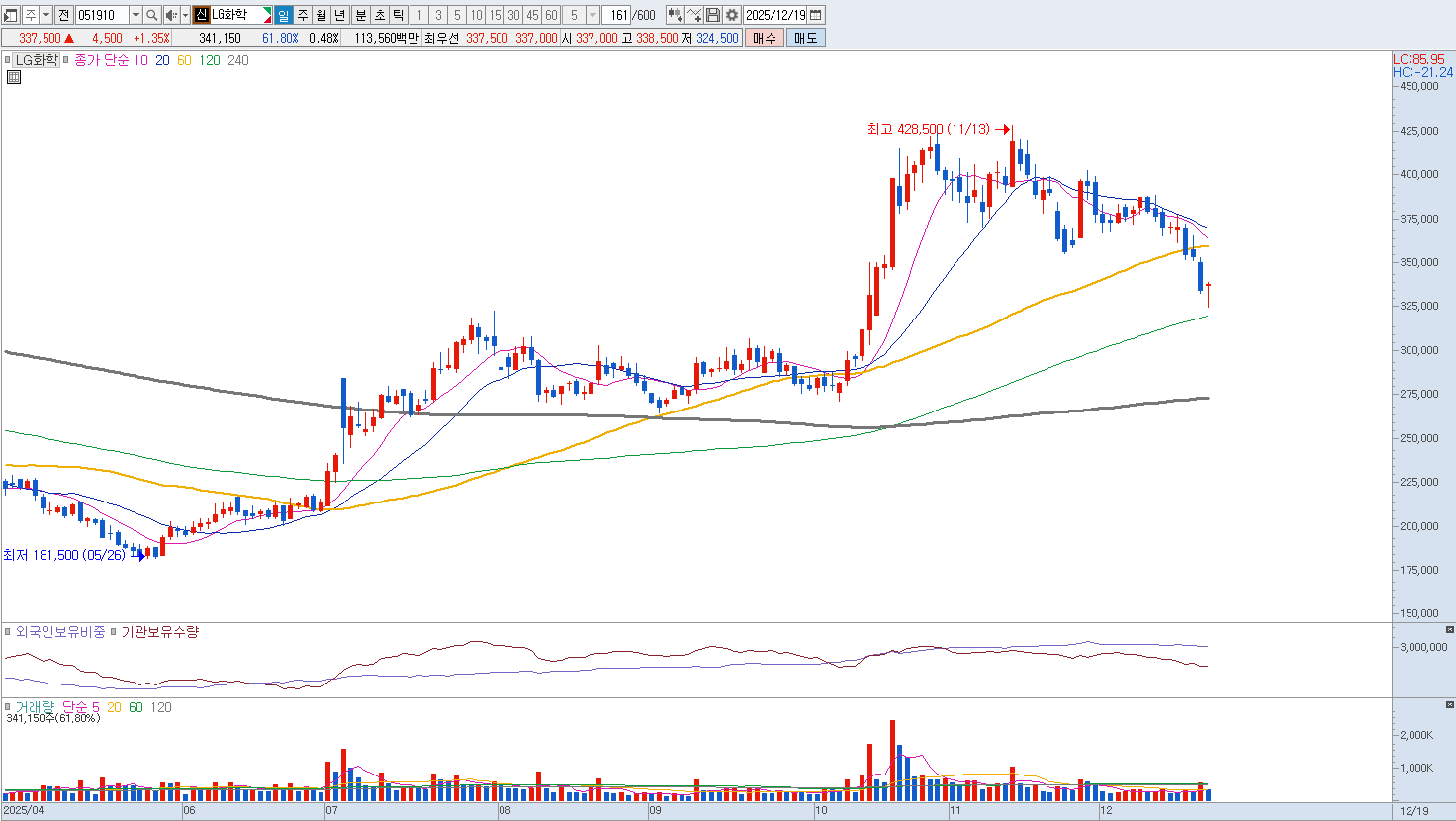This screenshot has width=1456, height=821.
Task: Select the daily (일) chart period
Action: click(x=284, y=15)
